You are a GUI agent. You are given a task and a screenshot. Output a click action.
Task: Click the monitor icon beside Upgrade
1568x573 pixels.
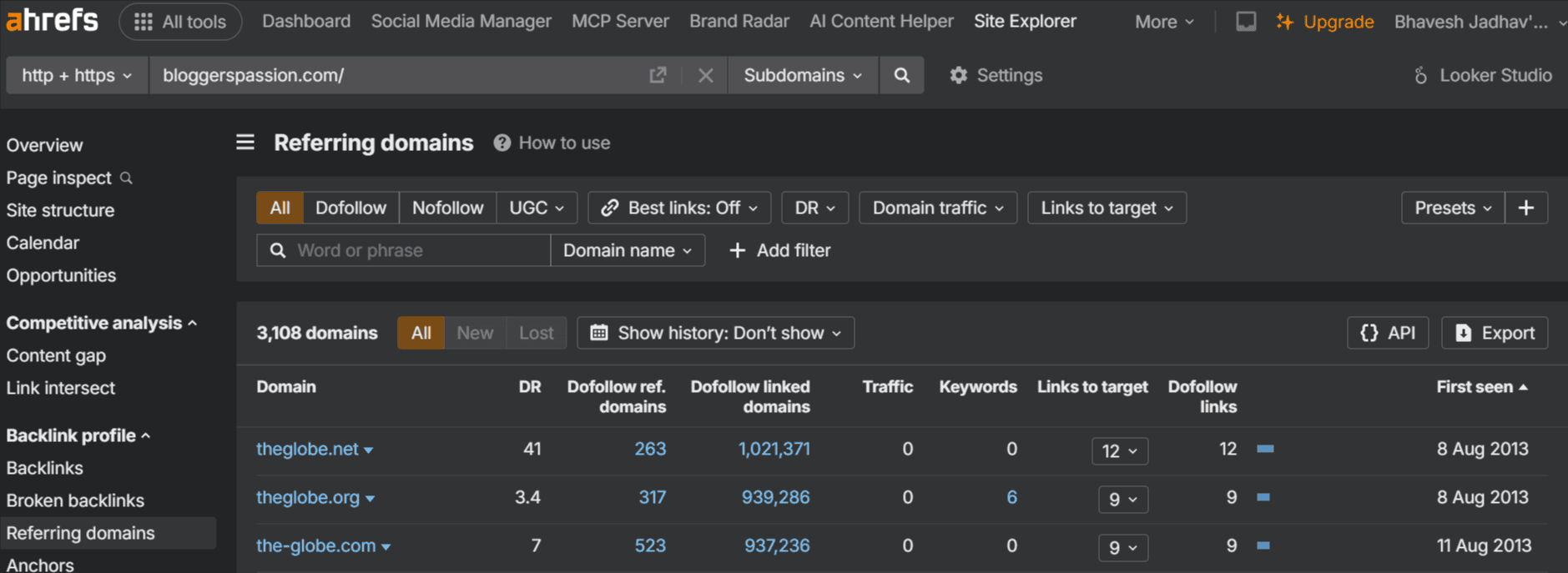[x=1246, y=22]
